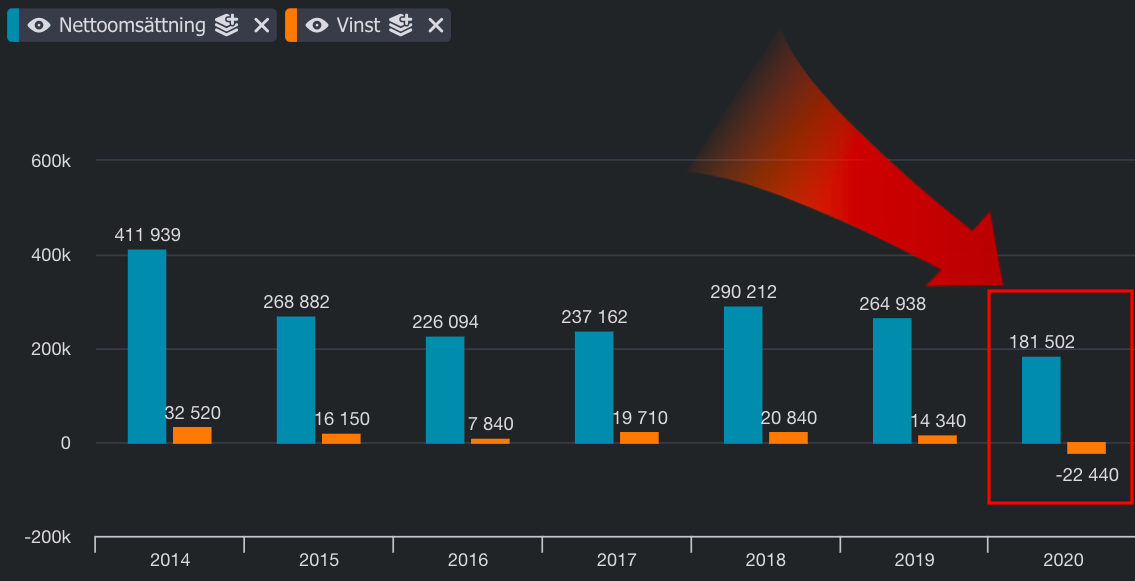Click the 2019 label on the x-axis
This screenshot has width=1135, height=581.
click(x=914, y=561)
